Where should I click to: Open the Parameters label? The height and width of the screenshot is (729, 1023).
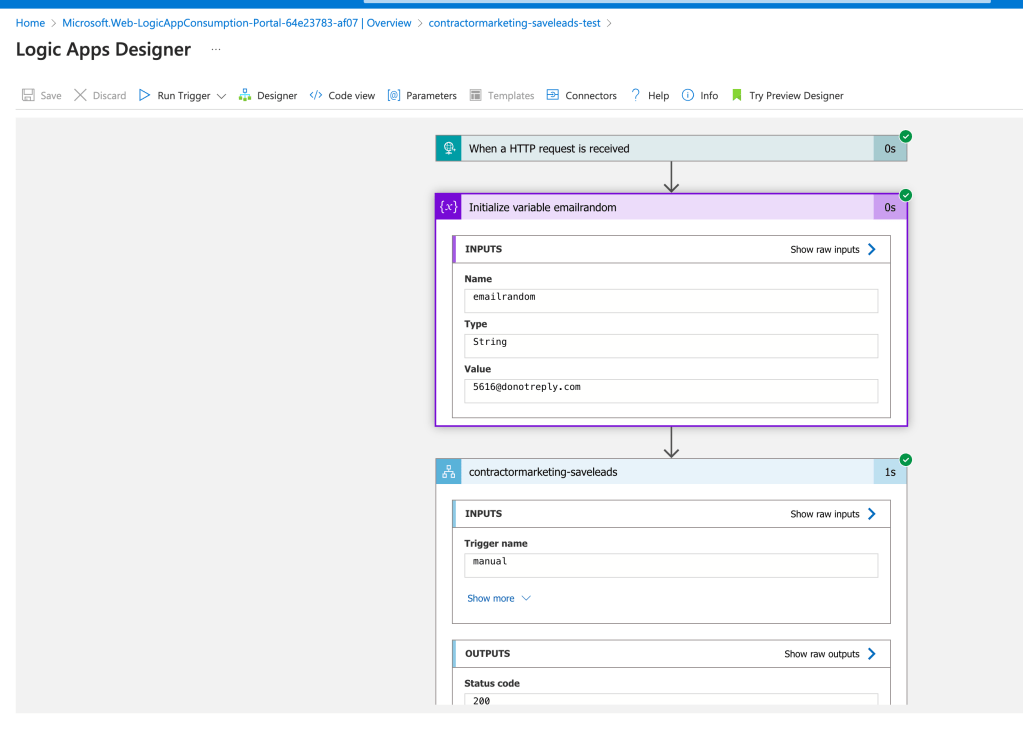point(431,95)
